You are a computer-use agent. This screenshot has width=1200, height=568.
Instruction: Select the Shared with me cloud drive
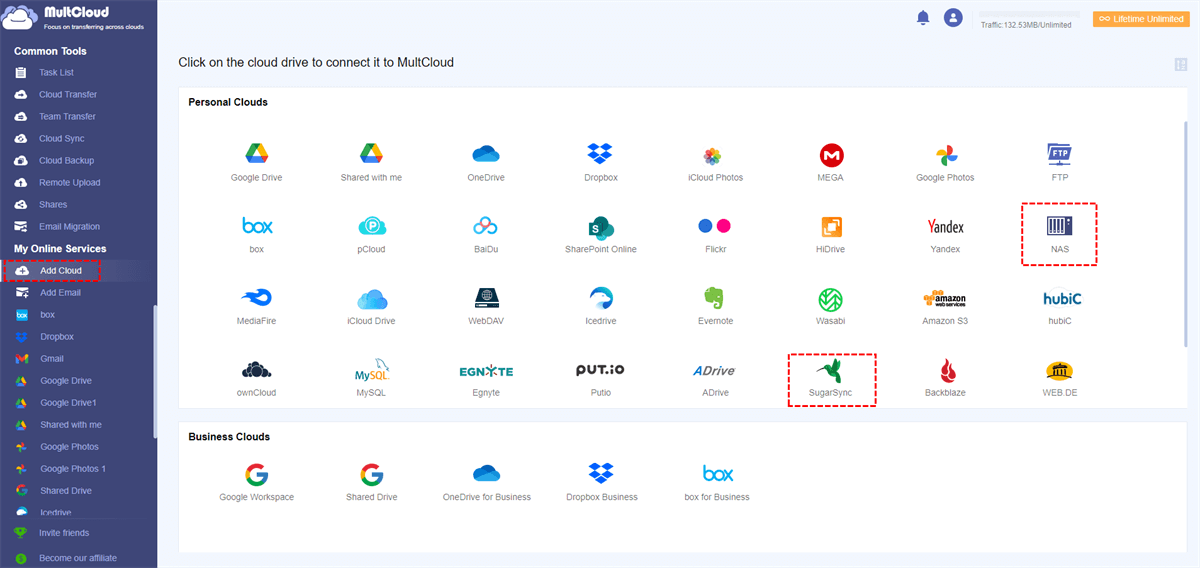(371, 154)
